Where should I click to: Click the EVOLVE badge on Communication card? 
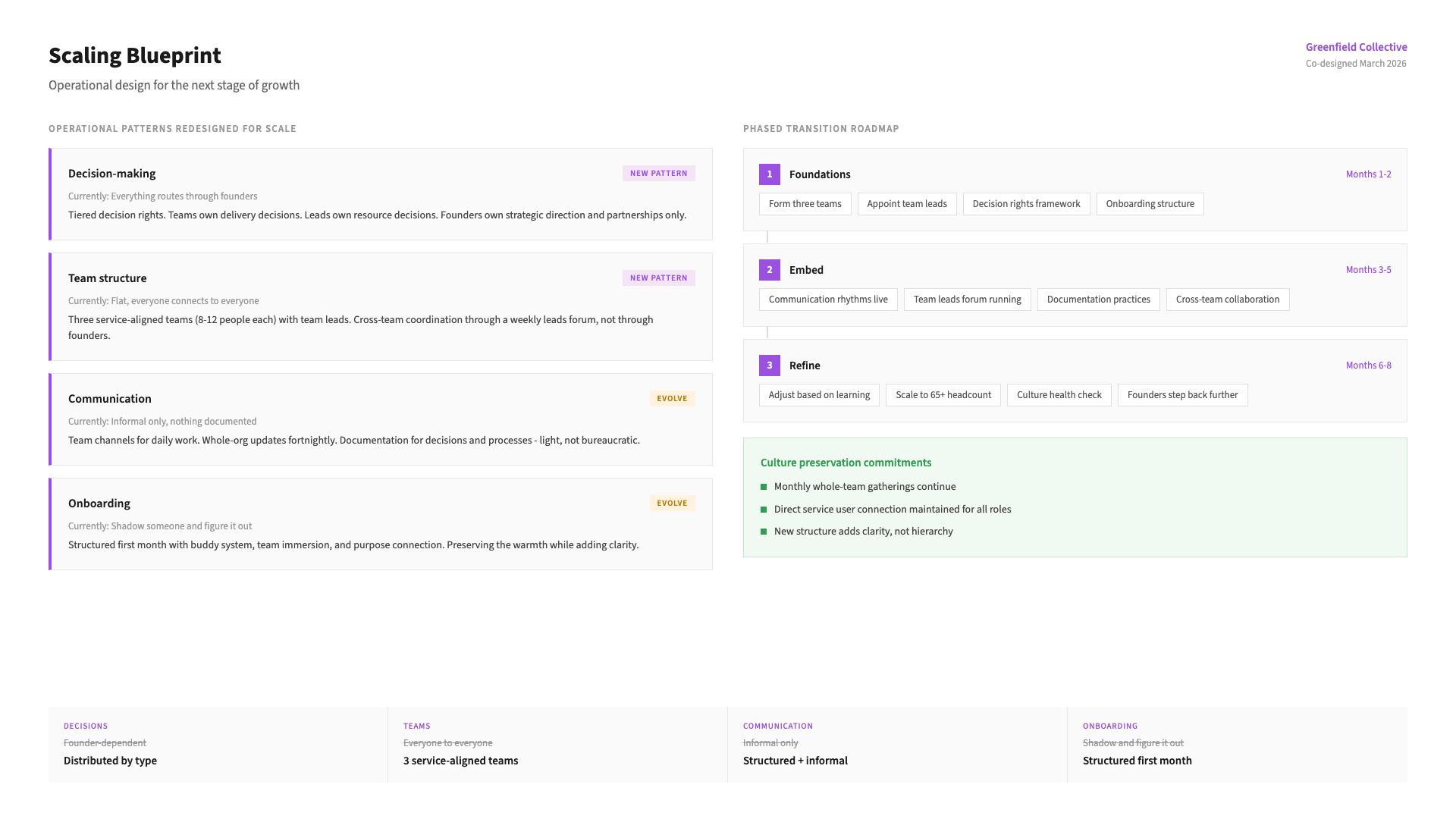672,399
